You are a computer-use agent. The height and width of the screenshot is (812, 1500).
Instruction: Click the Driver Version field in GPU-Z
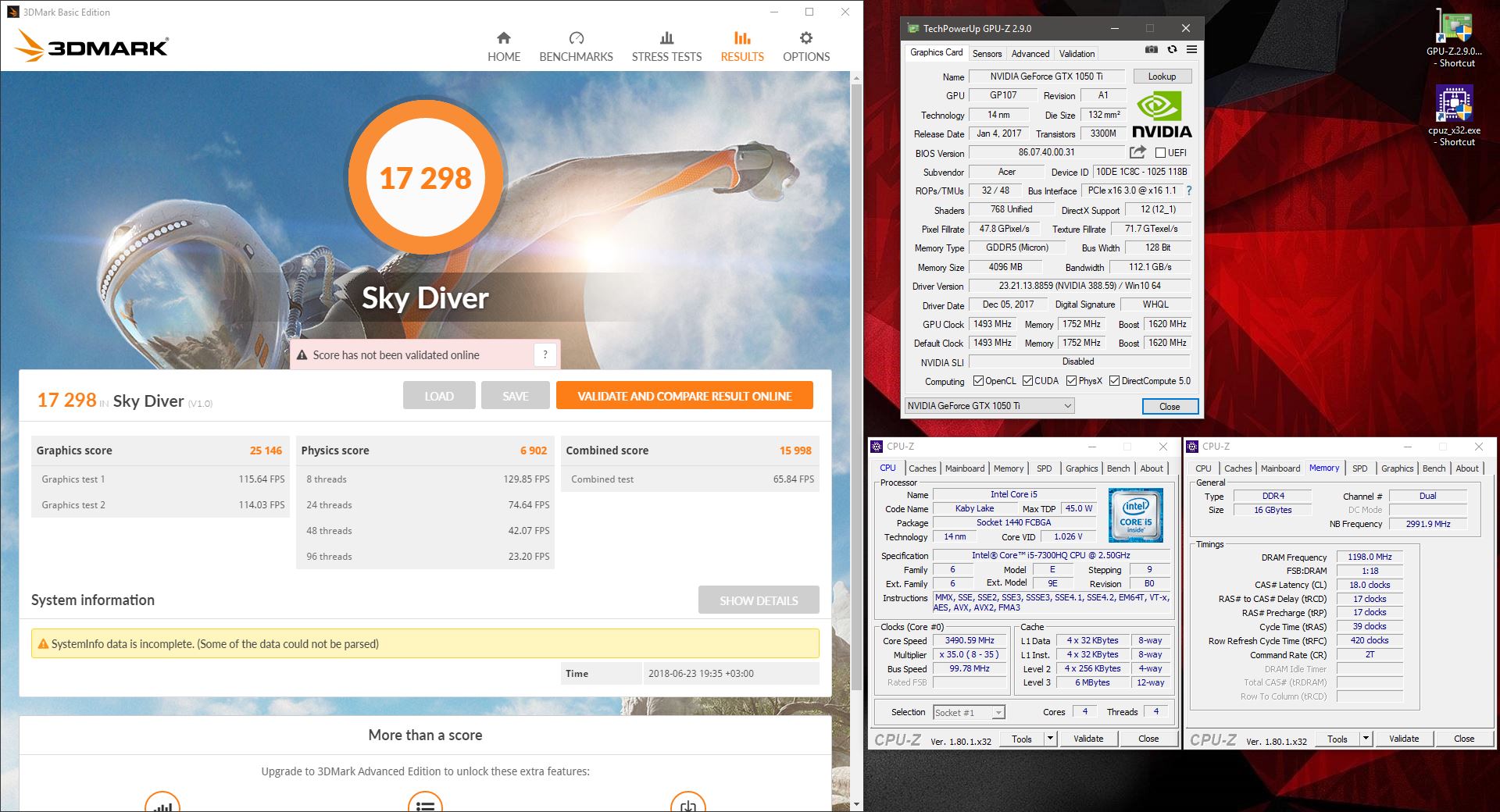pyautogui.click(x=1080, y=286)
